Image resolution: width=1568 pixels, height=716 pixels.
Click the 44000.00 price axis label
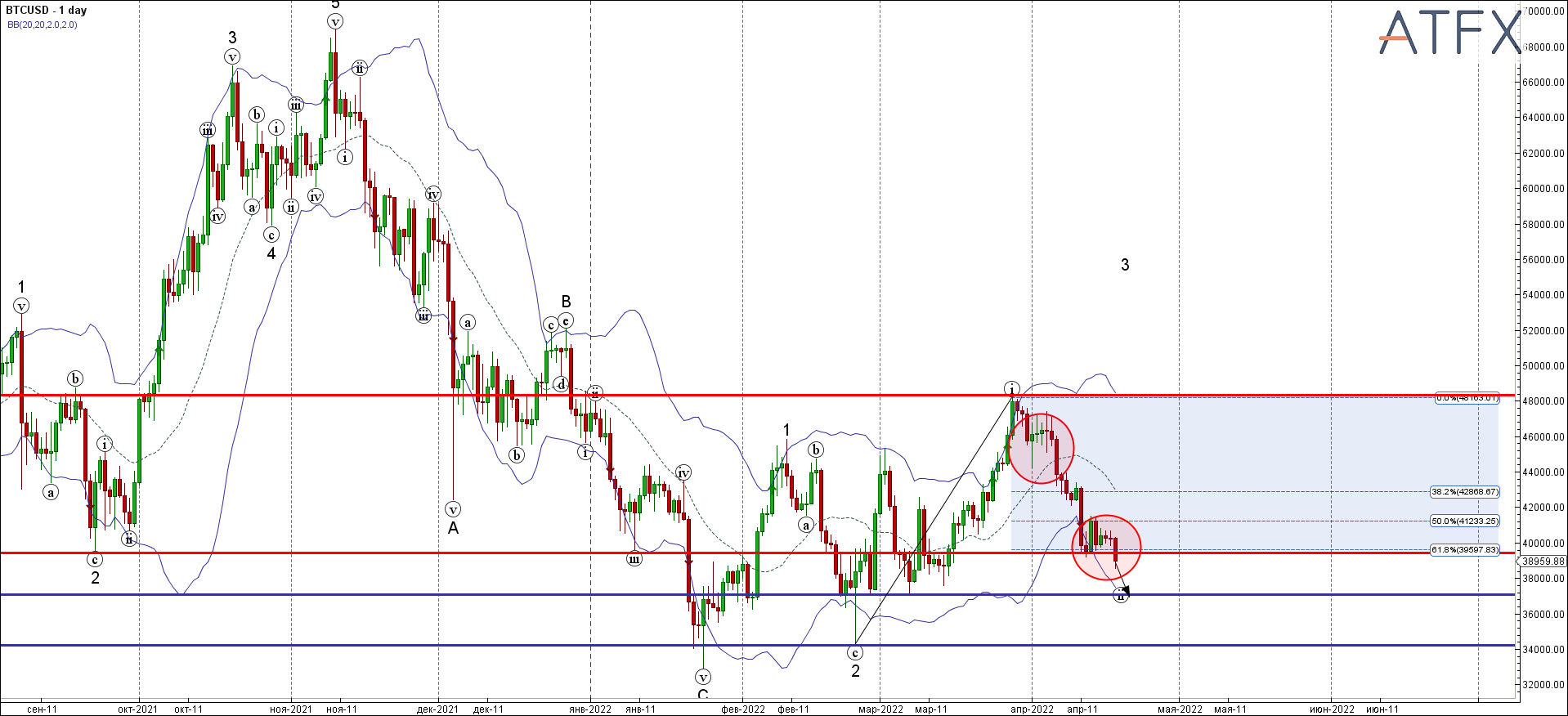coord(1544,472)
